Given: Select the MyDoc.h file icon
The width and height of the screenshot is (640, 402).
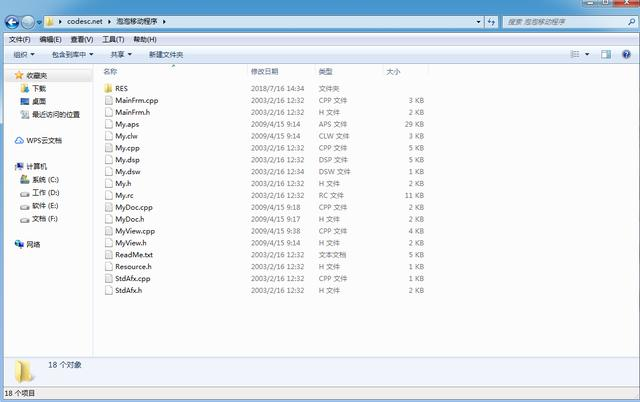Looking at the screenshot, I should 108,219.
